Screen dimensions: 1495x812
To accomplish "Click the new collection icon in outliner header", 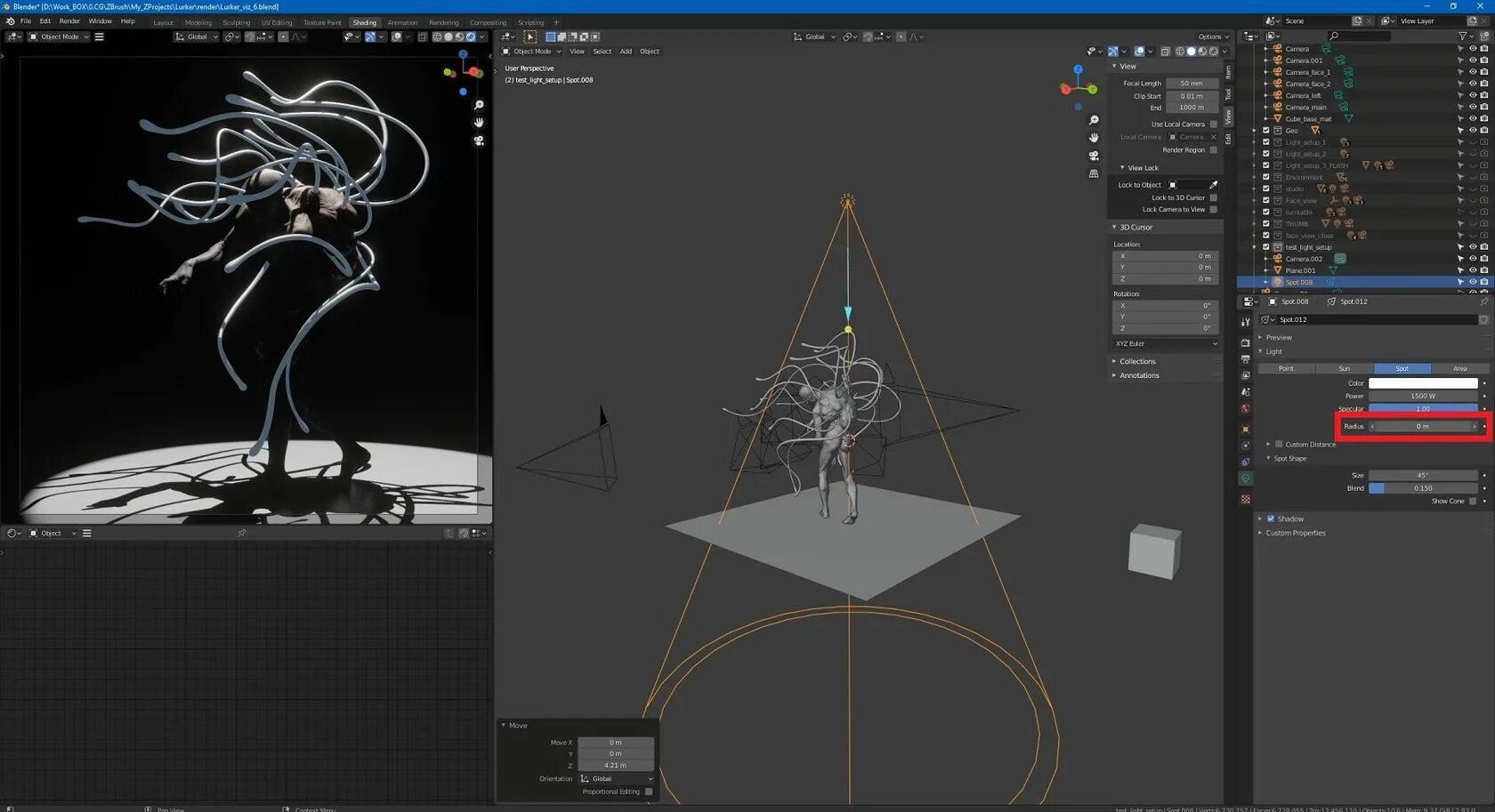I will [1484, 36].
